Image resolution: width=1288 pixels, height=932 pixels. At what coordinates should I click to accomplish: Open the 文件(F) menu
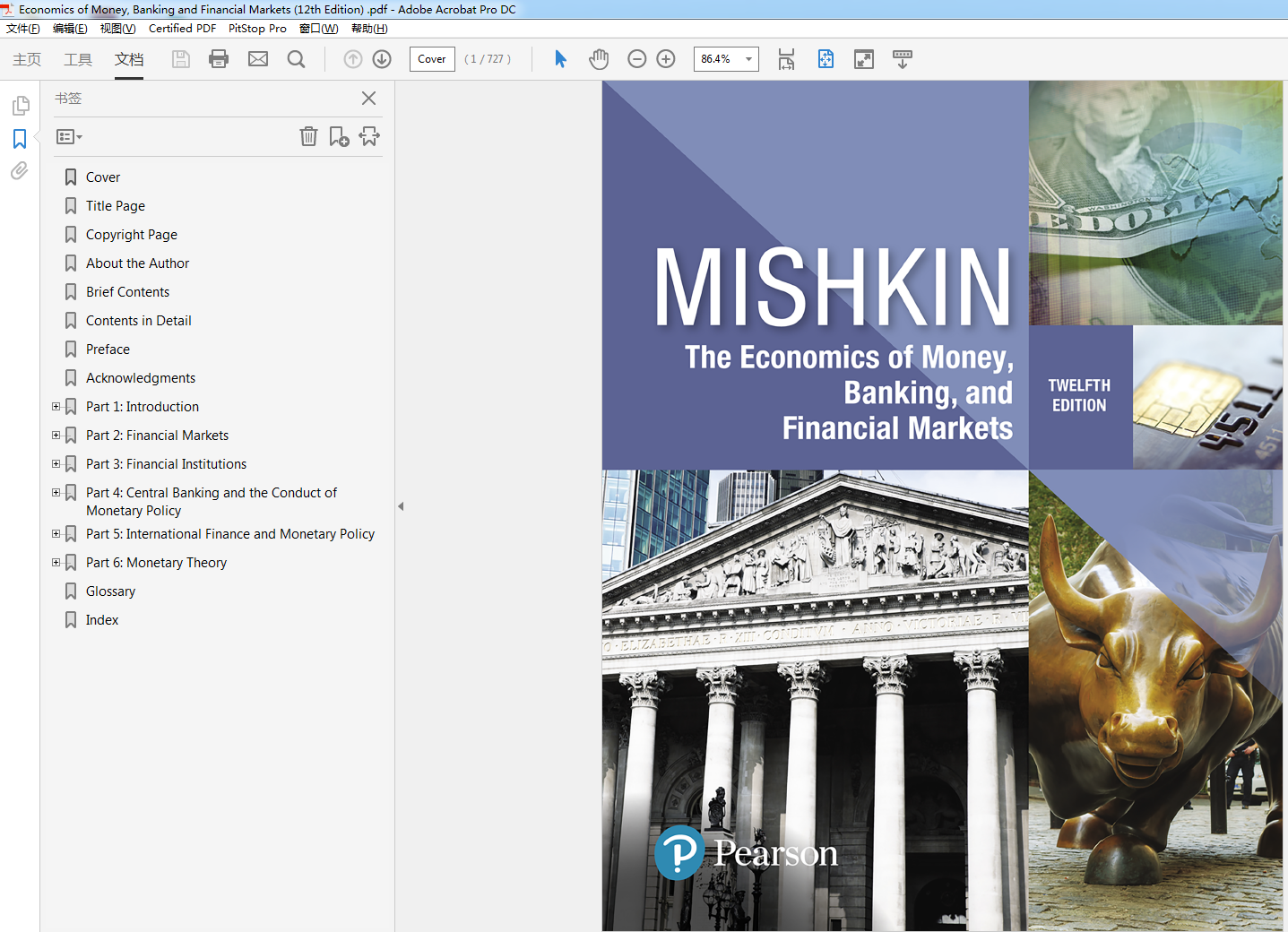tap(23, 29)
